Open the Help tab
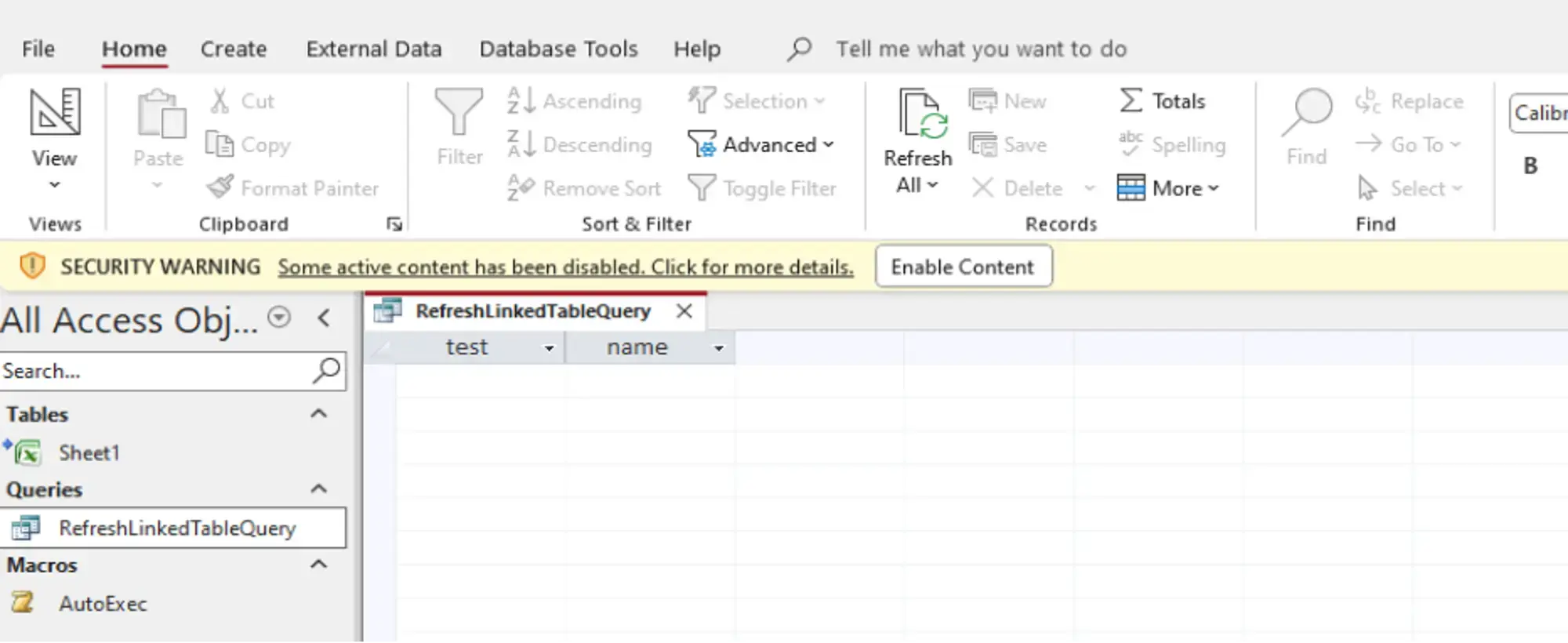1568x643 pixels. tap(697, 49)
